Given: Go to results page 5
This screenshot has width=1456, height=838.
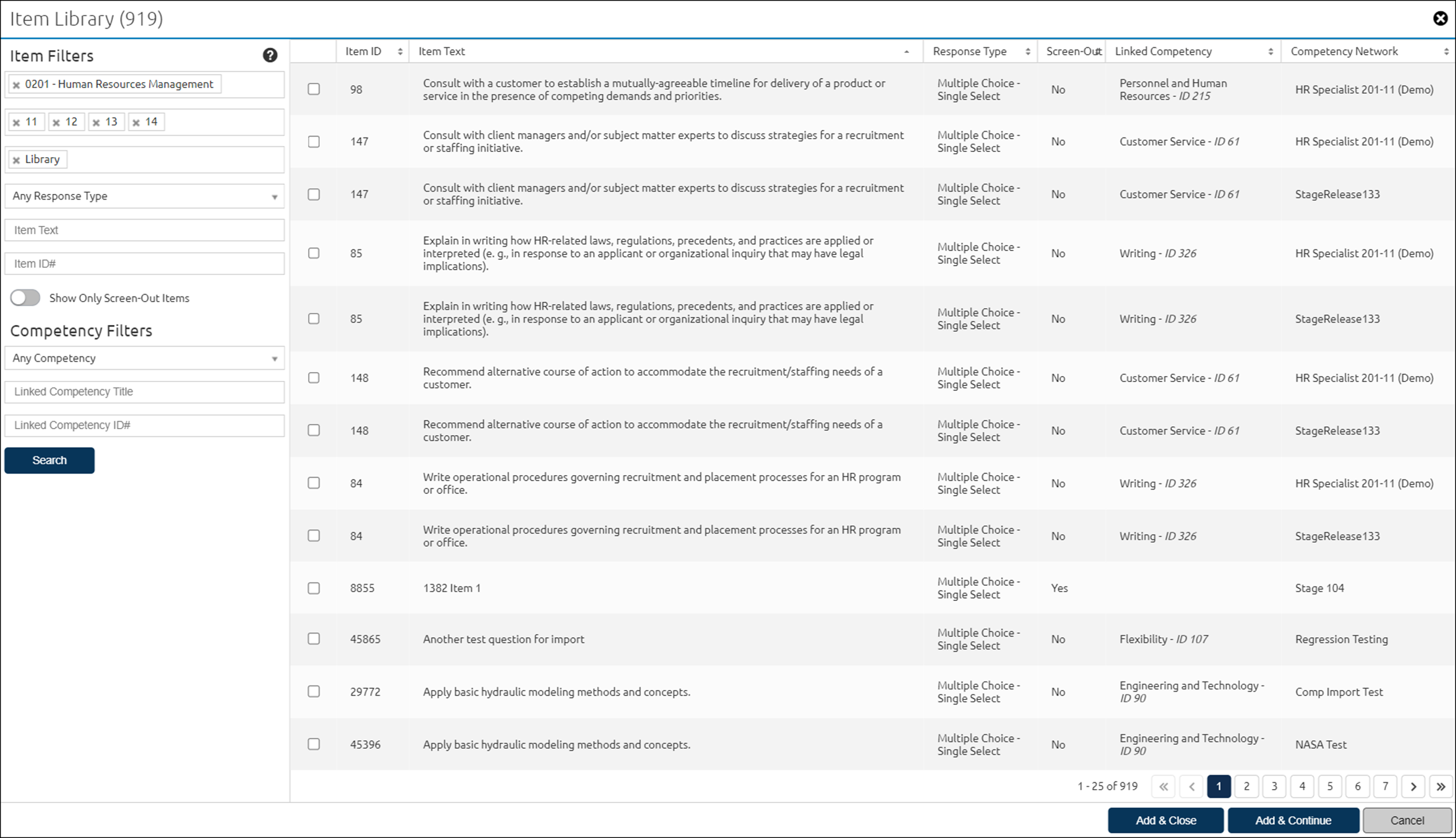Looking at the screenshot, I should 1330,786.
